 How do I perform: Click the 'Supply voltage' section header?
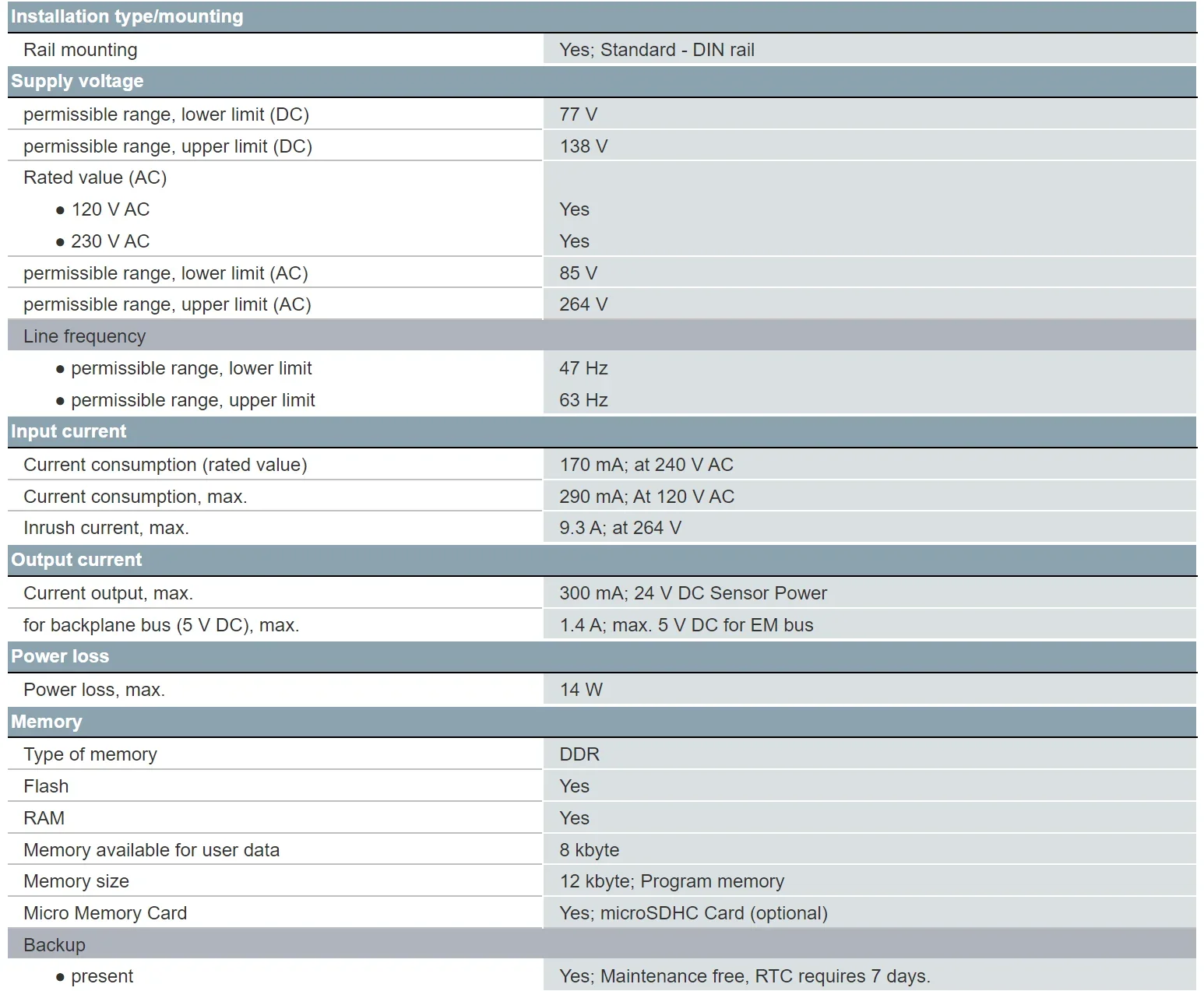coord(602,81)
